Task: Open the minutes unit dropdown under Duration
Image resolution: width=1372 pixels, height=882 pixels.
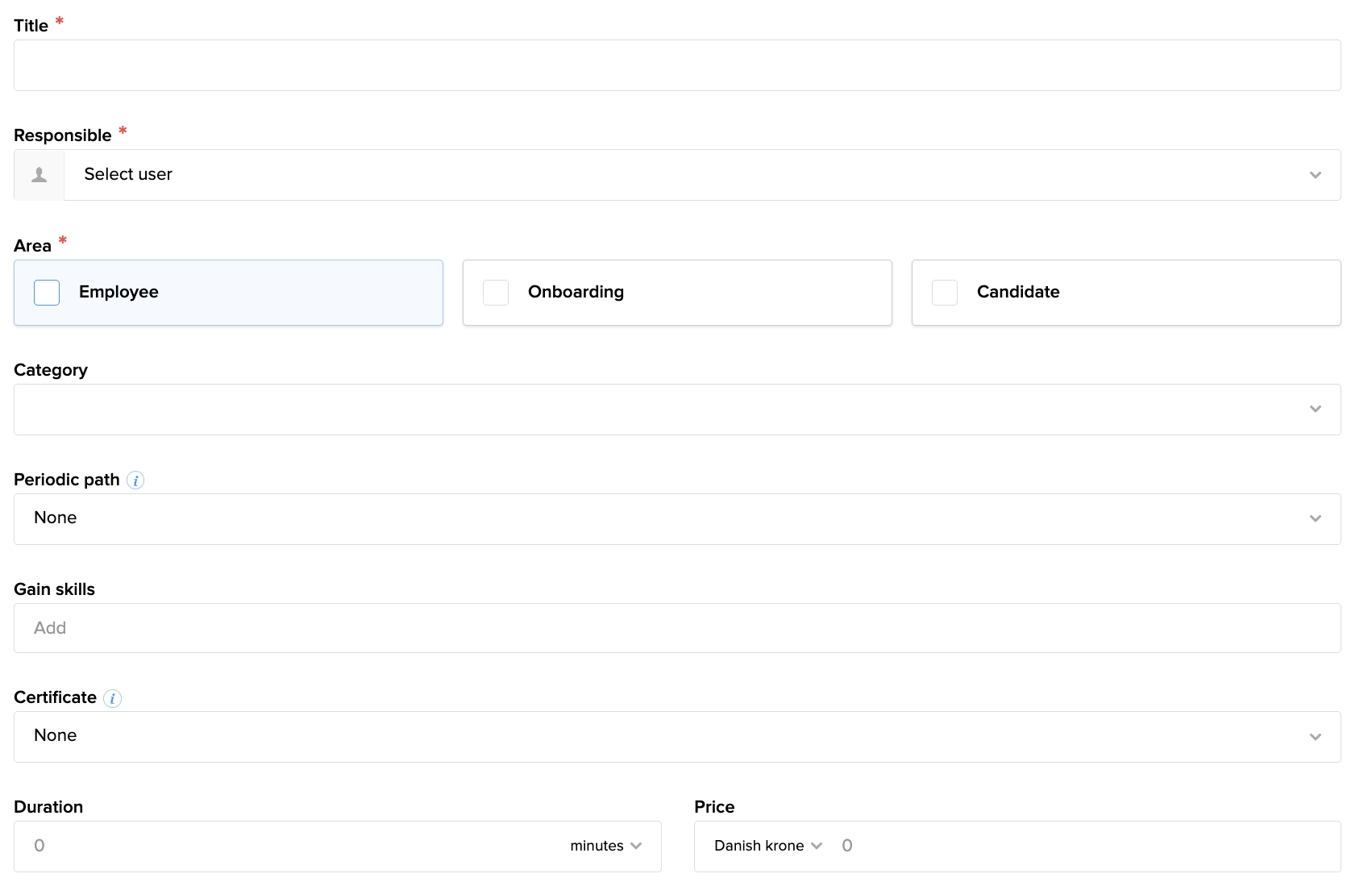Action: (x=606, y=846)
